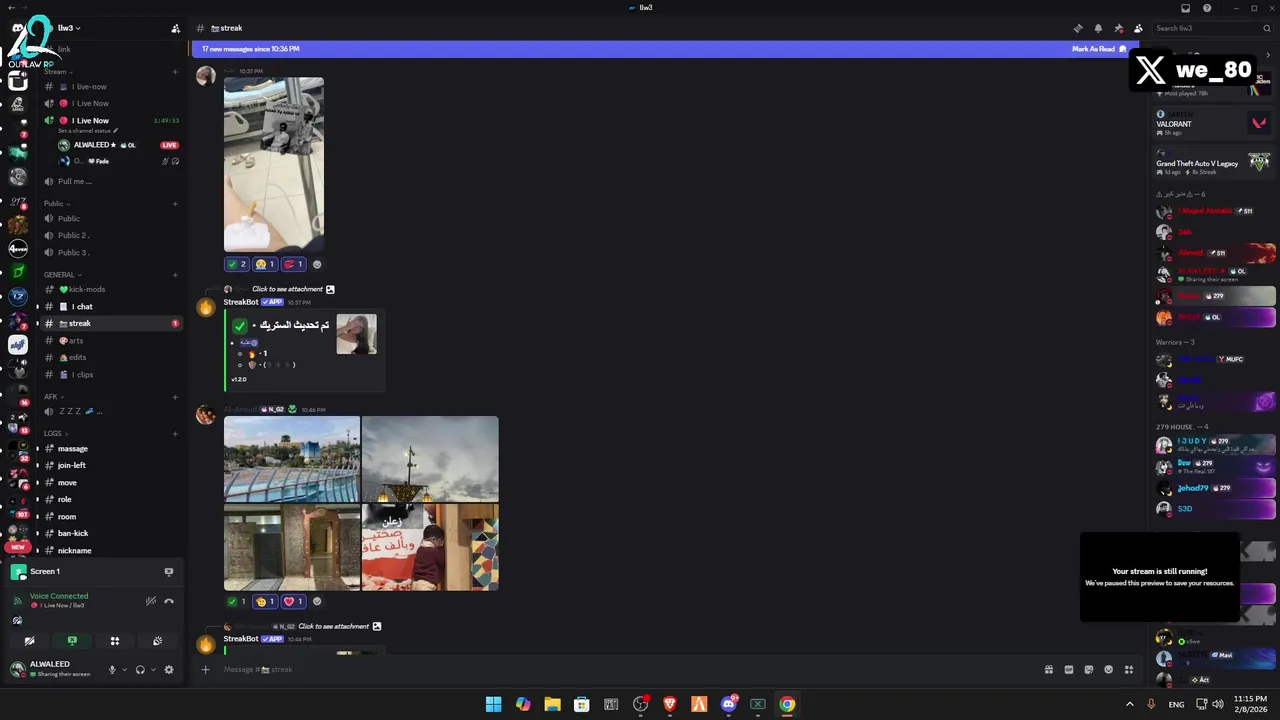Collapse the AFK category
The image size is (1280, 720).
pos(53,397)
